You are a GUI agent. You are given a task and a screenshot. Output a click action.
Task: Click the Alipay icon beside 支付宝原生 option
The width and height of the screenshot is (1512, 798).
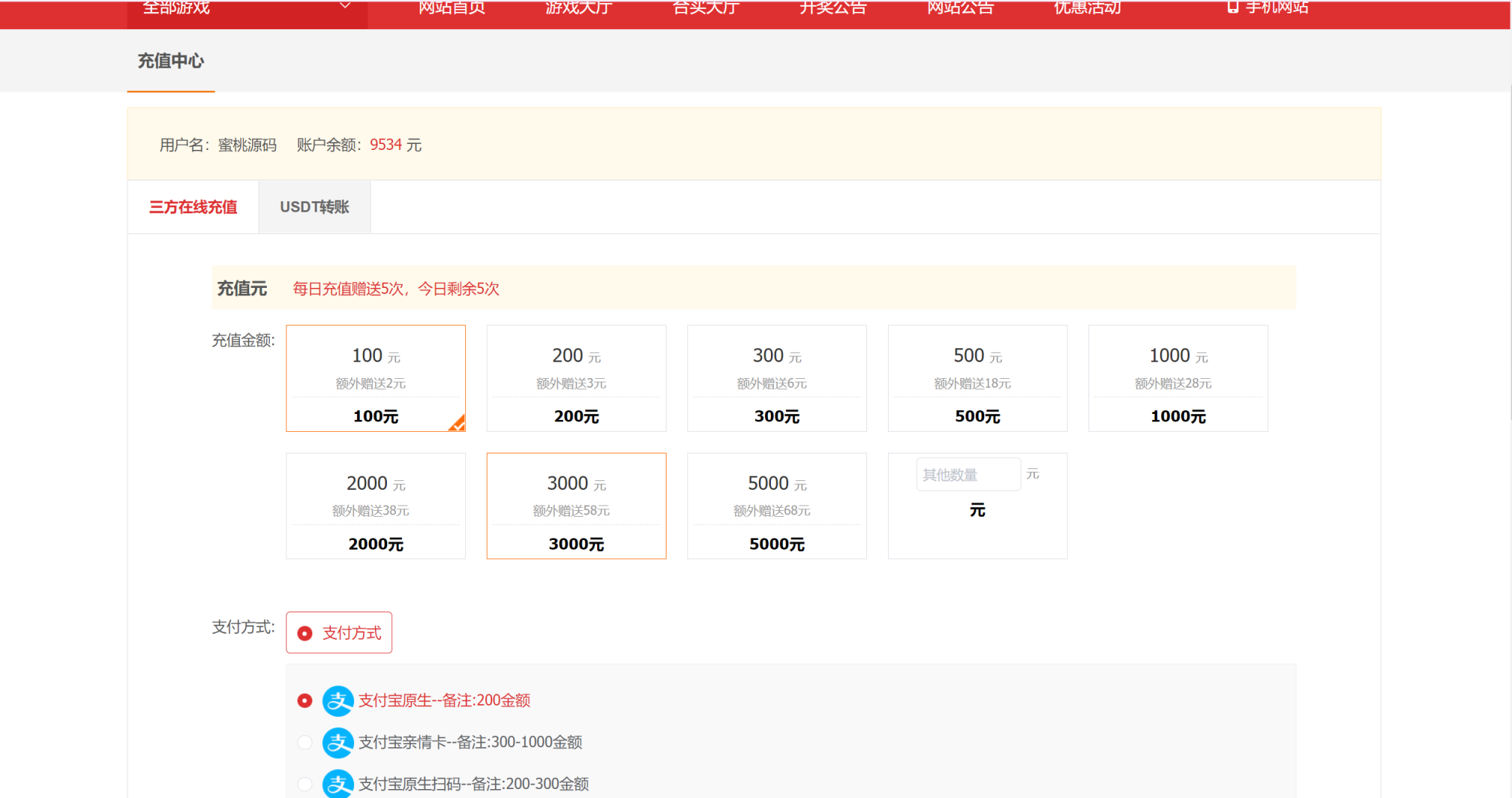(338, 701)
